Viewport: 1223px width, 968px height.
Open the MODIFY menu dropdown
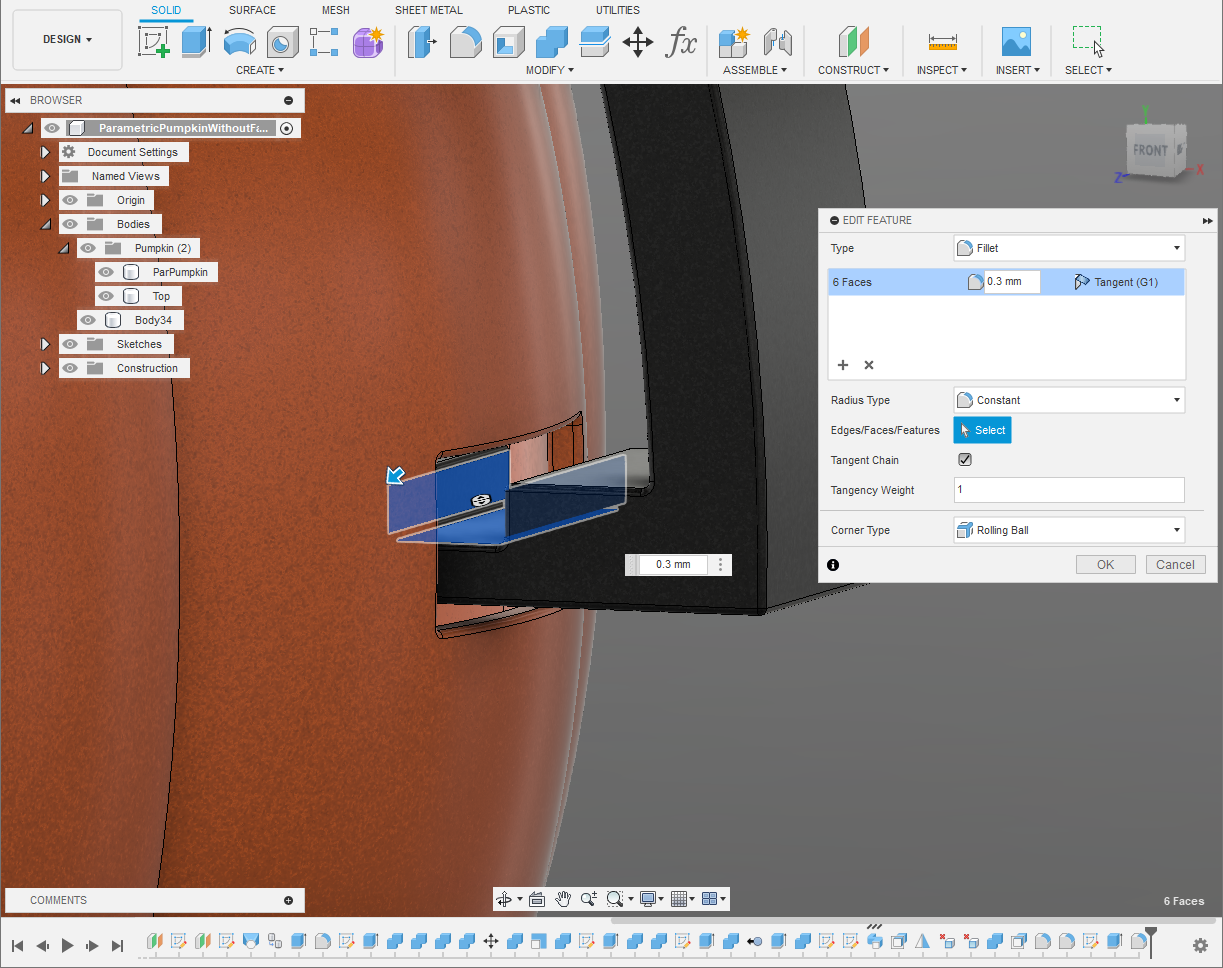[x=550, y=70]
